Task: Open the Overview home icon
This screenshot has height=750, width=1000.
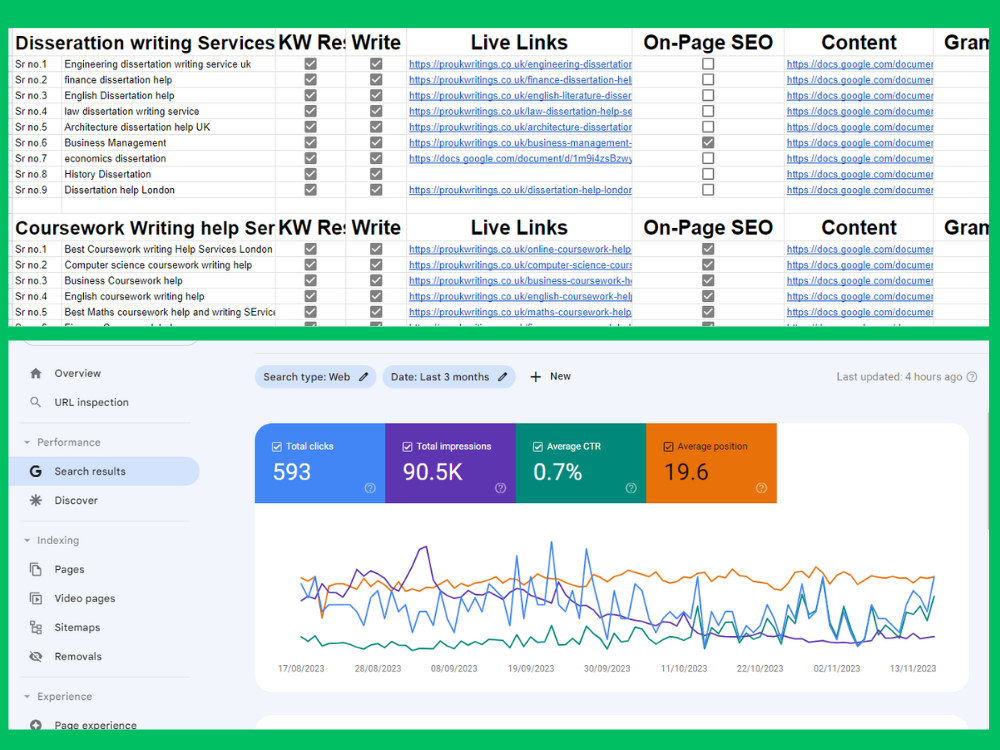Action: [36, 373]
